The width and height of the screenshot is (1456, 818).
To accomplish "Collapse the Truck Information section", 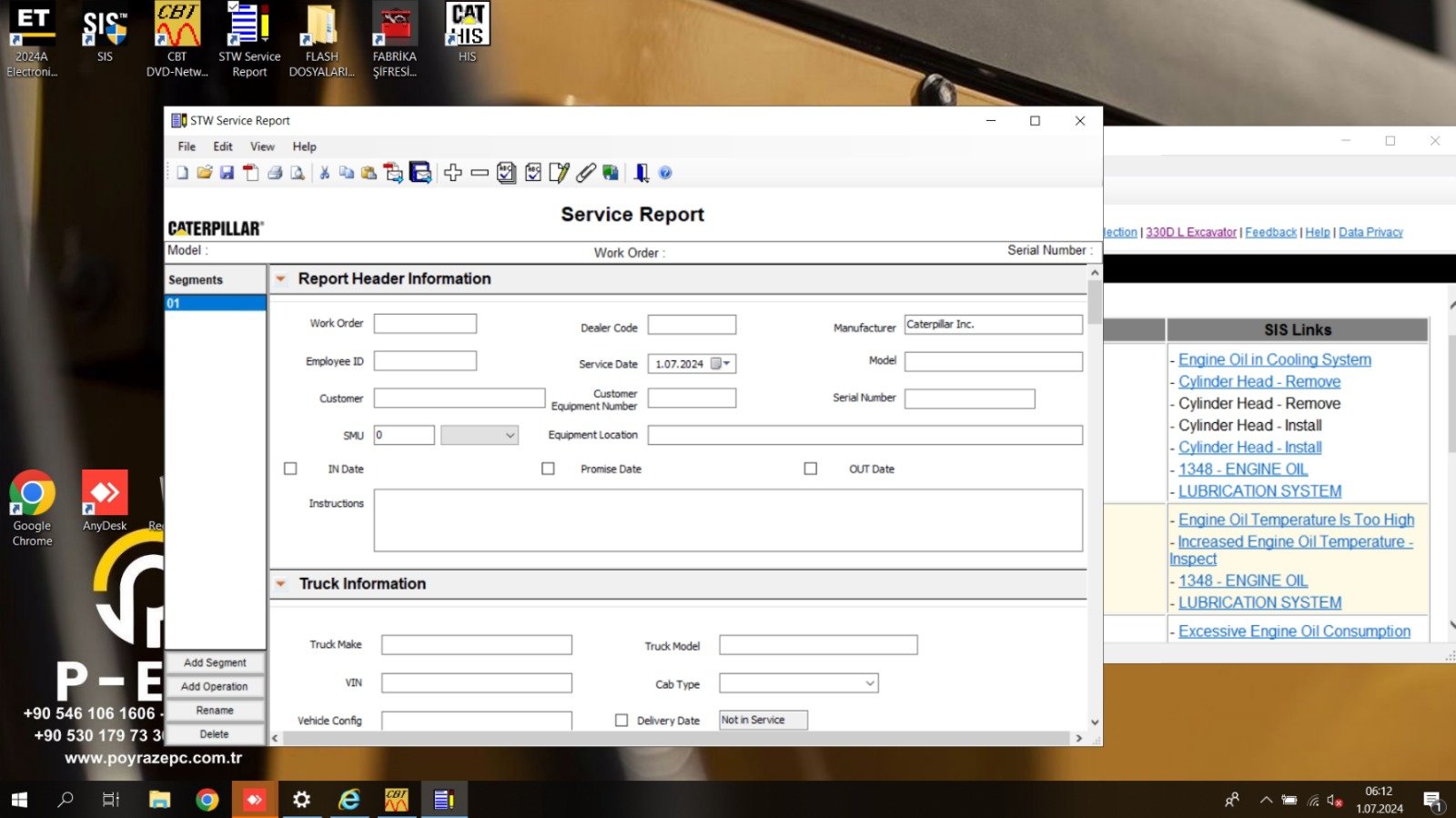I will coord(281,584).
